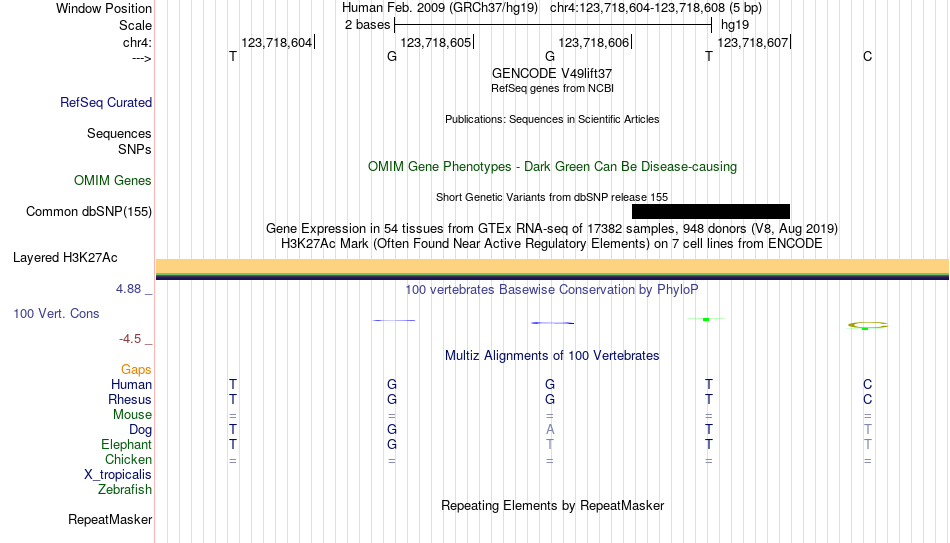Open the OMIM Genes track label

point(112,181)
